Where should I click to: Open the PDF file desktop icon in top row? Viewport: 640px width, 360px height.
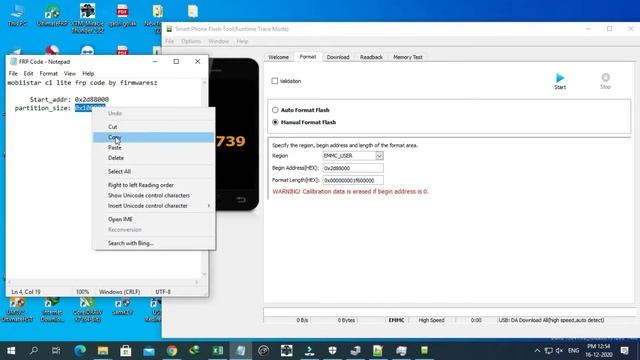tap(122, 15)
